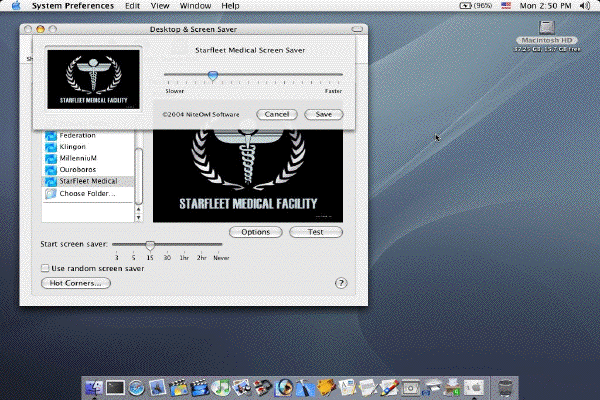600x400 pixels.
Task: Click the Klingon screen saver icon
Action: [x=51, y=147]
